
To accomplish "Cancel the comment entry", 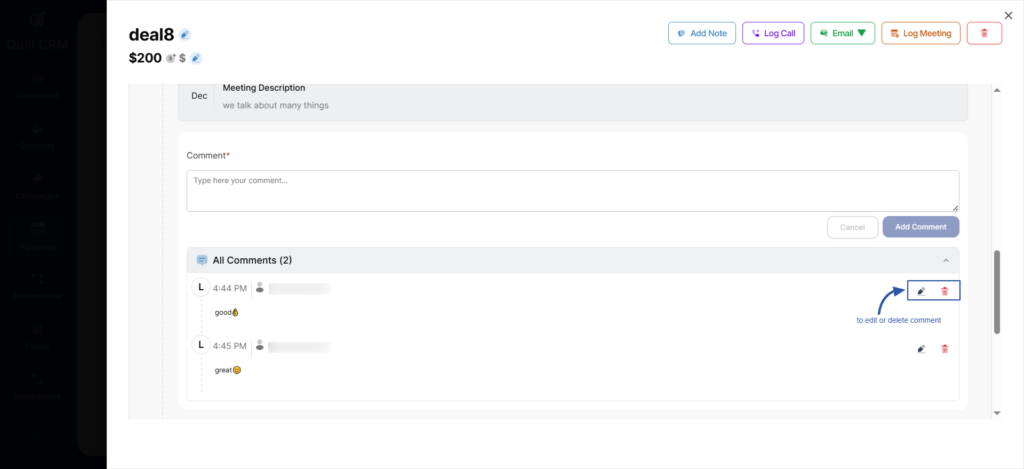I will [852, 227].
